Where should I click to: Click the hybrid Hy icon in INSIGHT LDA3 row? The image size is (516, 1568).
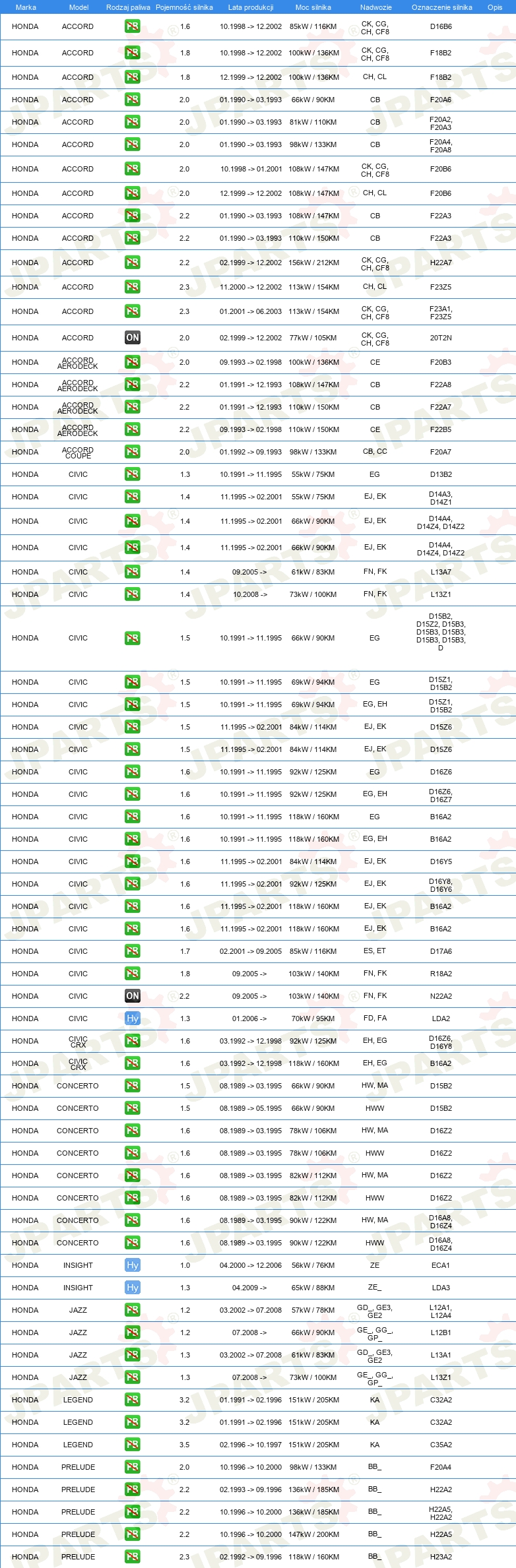[133, 1288]
